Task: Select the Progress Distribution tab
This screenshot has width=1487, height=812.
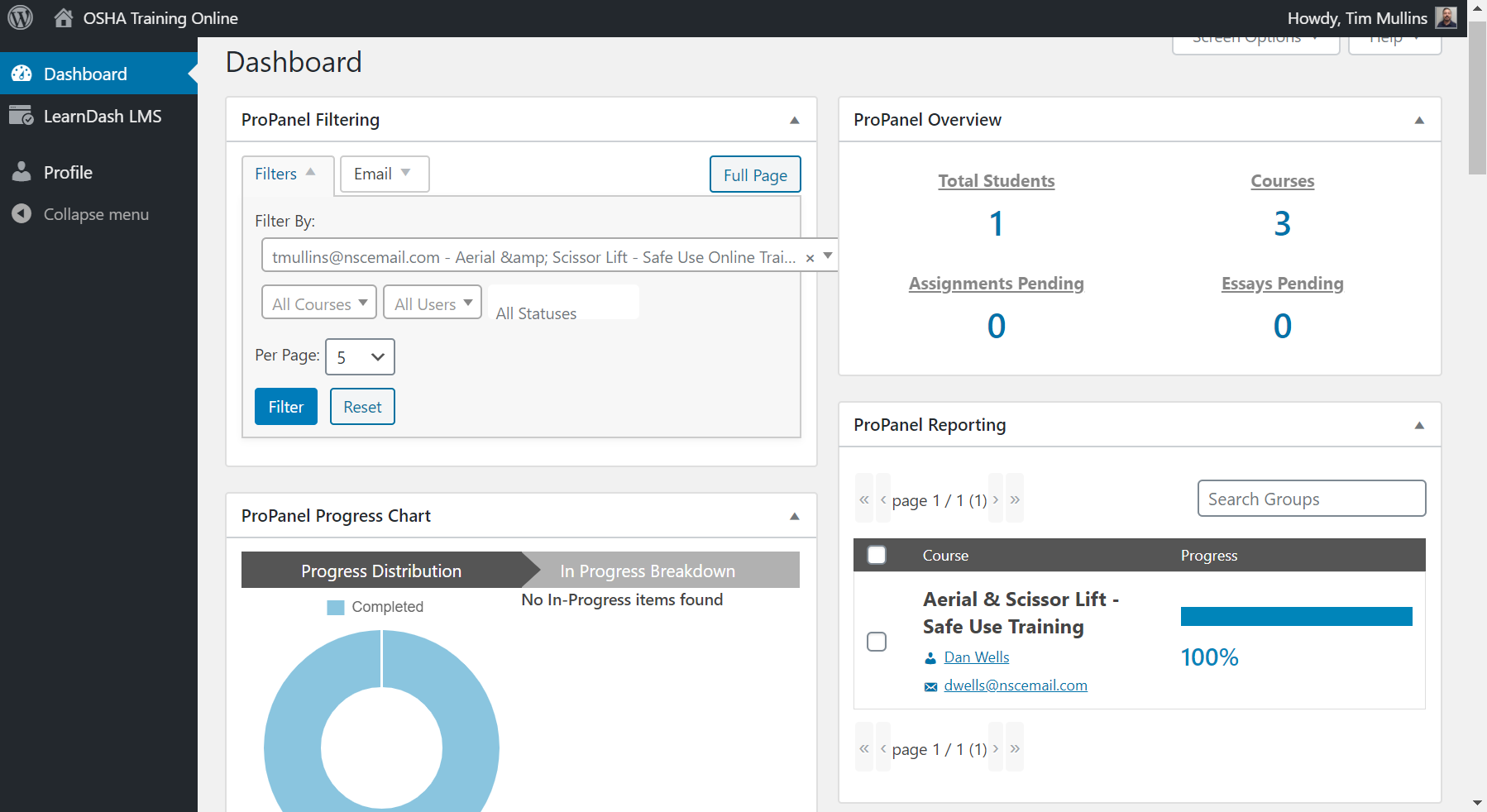Action: (x=381, y=571)
